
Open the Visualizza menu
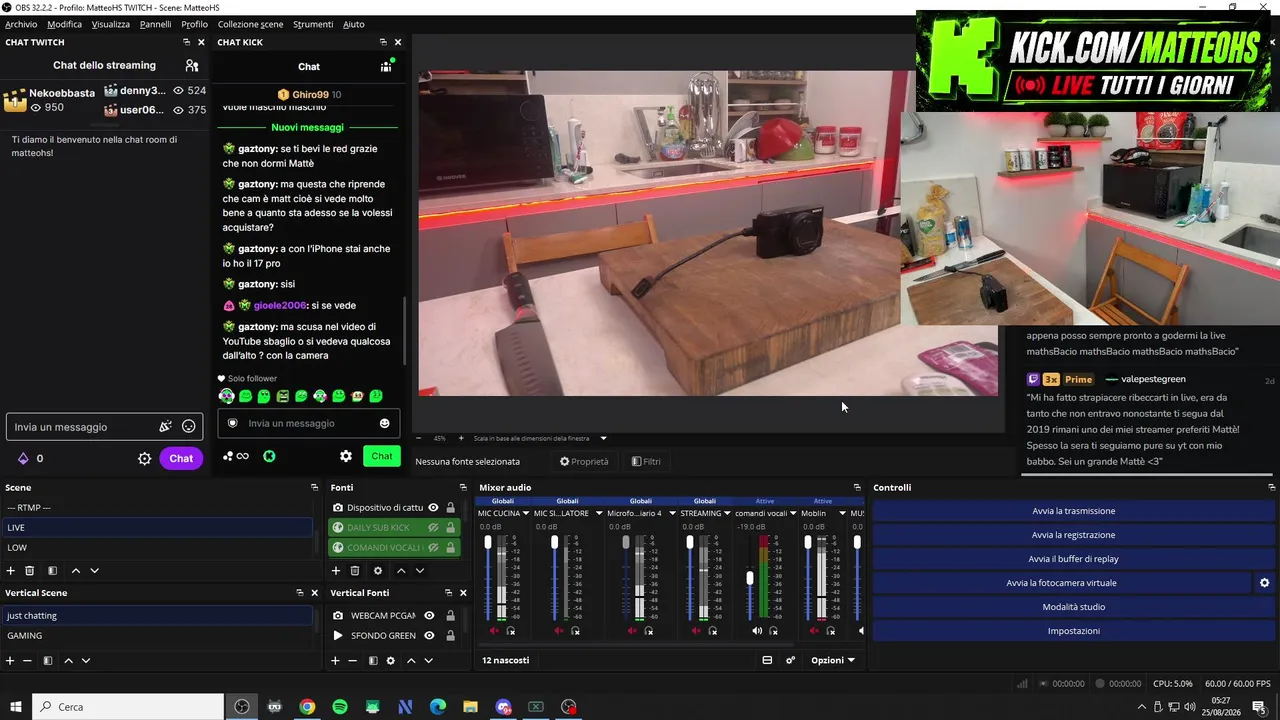click(x=111, y=24)
